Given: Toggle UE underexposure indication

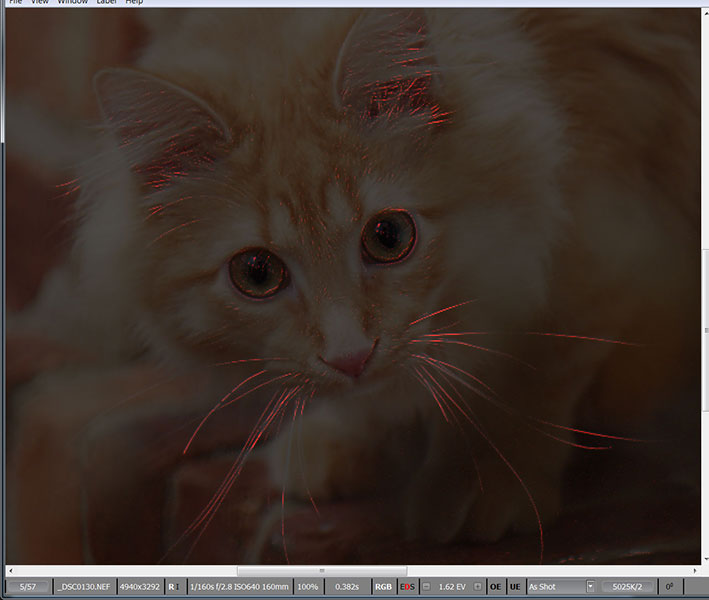Looking at the screenshot, I should coord(515,586).
